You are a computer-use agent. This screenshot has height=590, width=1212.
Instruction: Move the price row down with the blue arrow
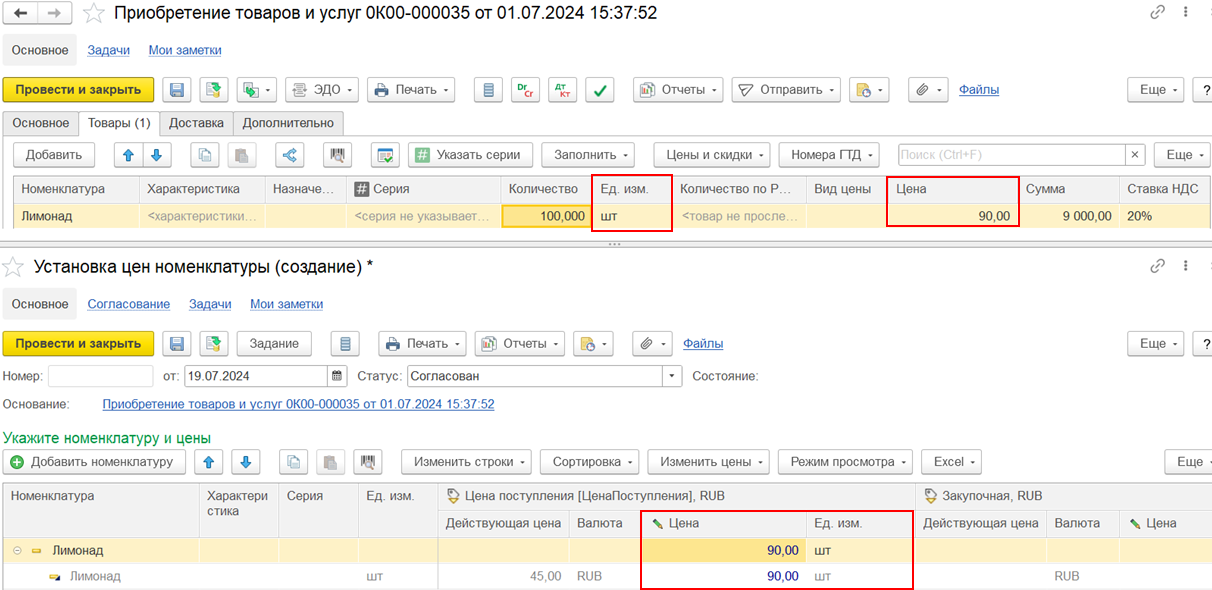pyautogui.click(x=246, y=462)
